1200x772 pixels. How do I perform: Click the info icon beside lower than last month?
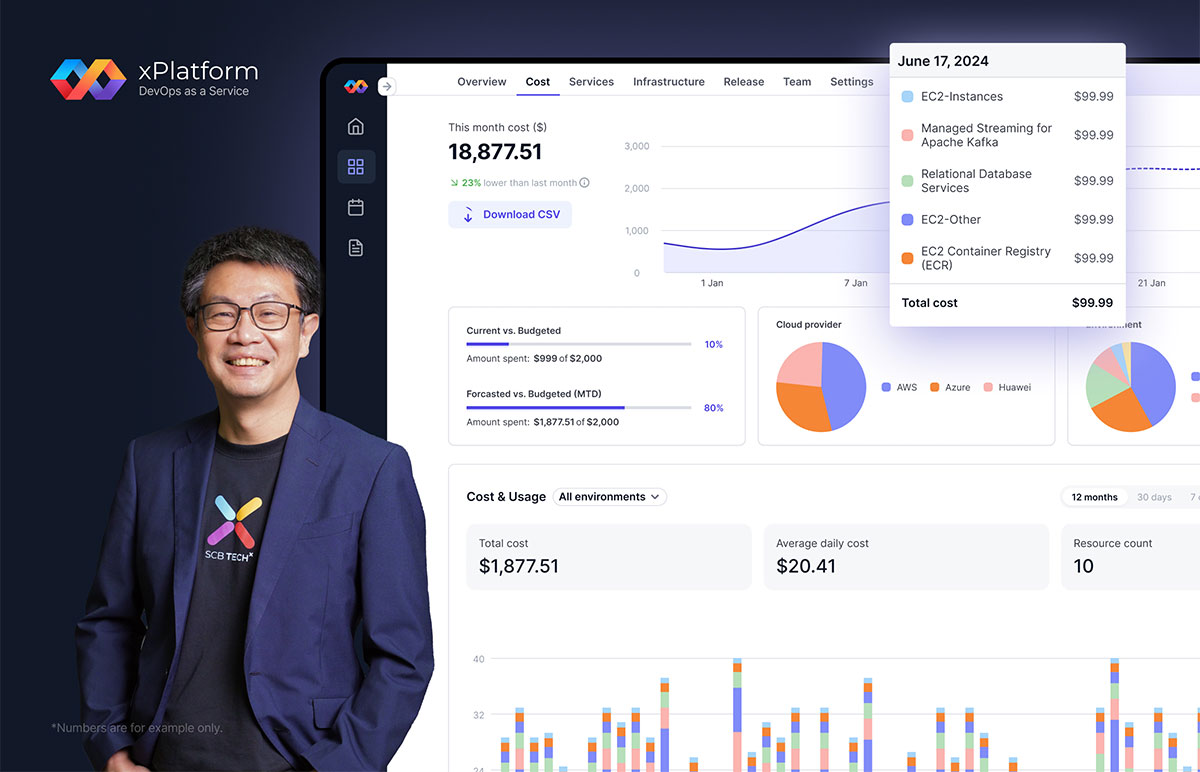(584, 183)
